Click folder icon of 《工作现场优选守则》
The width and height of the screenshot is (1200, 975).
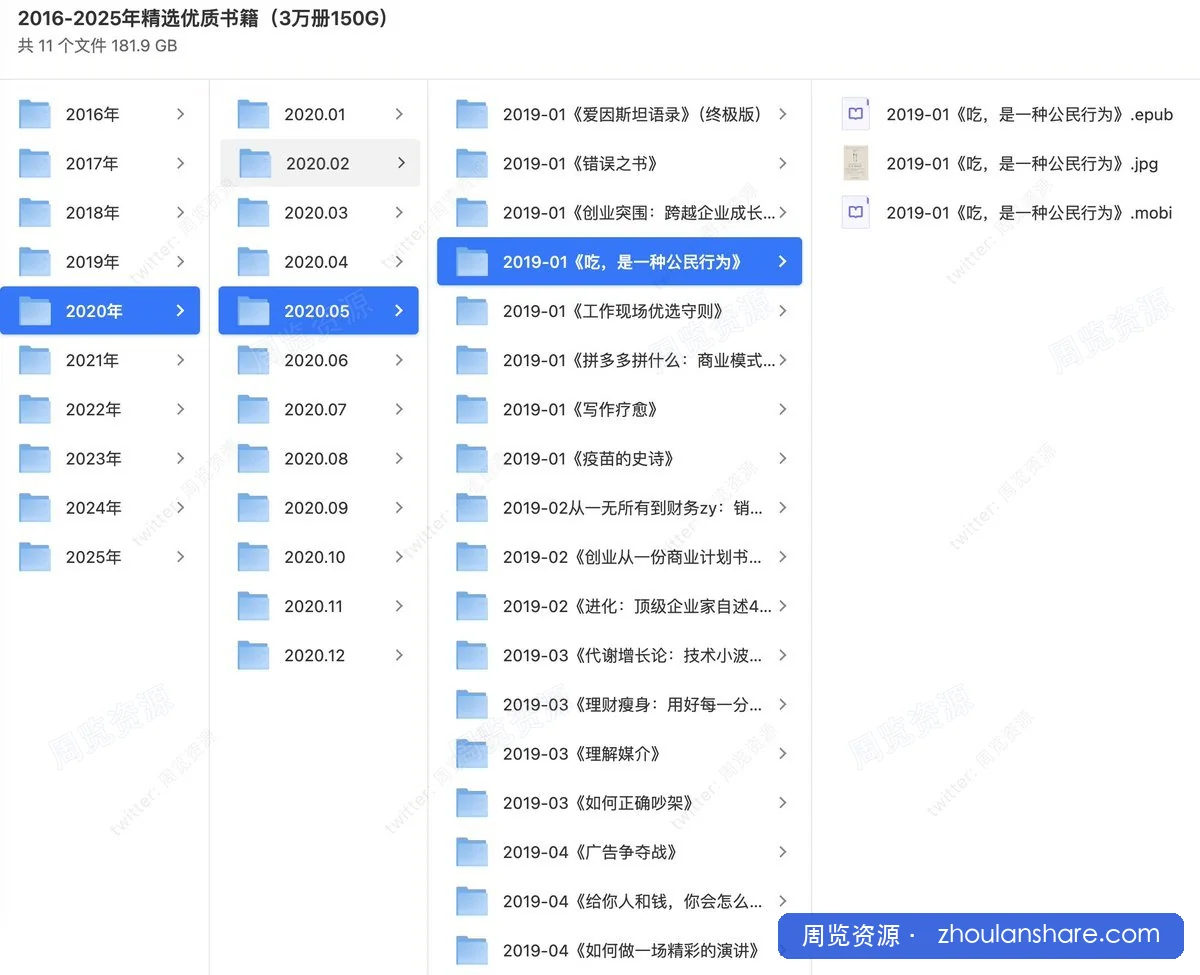coord(472,311)
